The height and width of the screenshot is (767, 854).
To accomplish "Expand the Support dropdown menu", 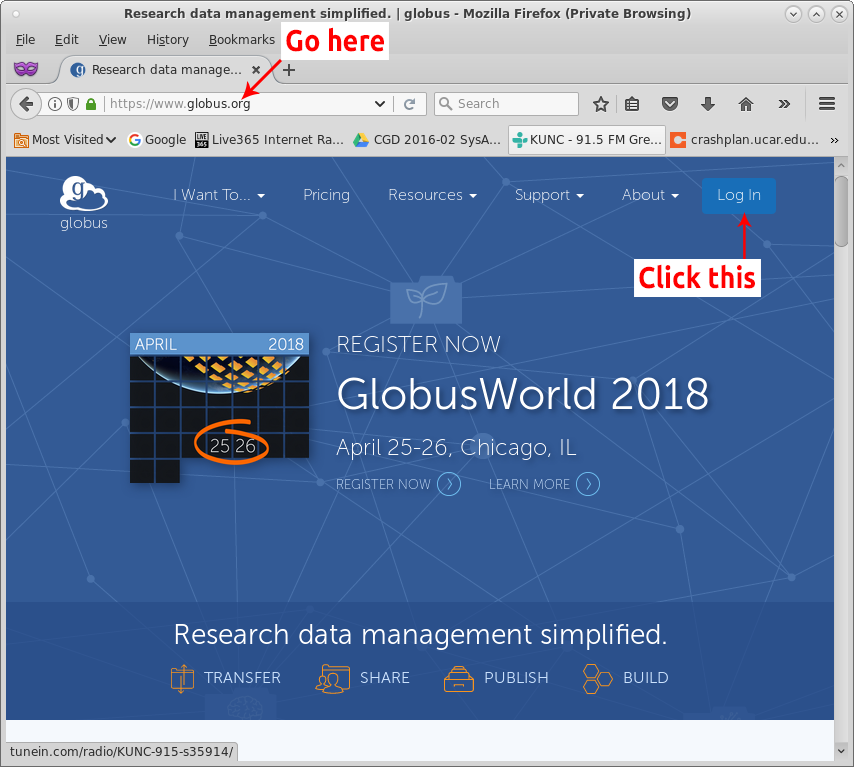I will coord(549,195).
